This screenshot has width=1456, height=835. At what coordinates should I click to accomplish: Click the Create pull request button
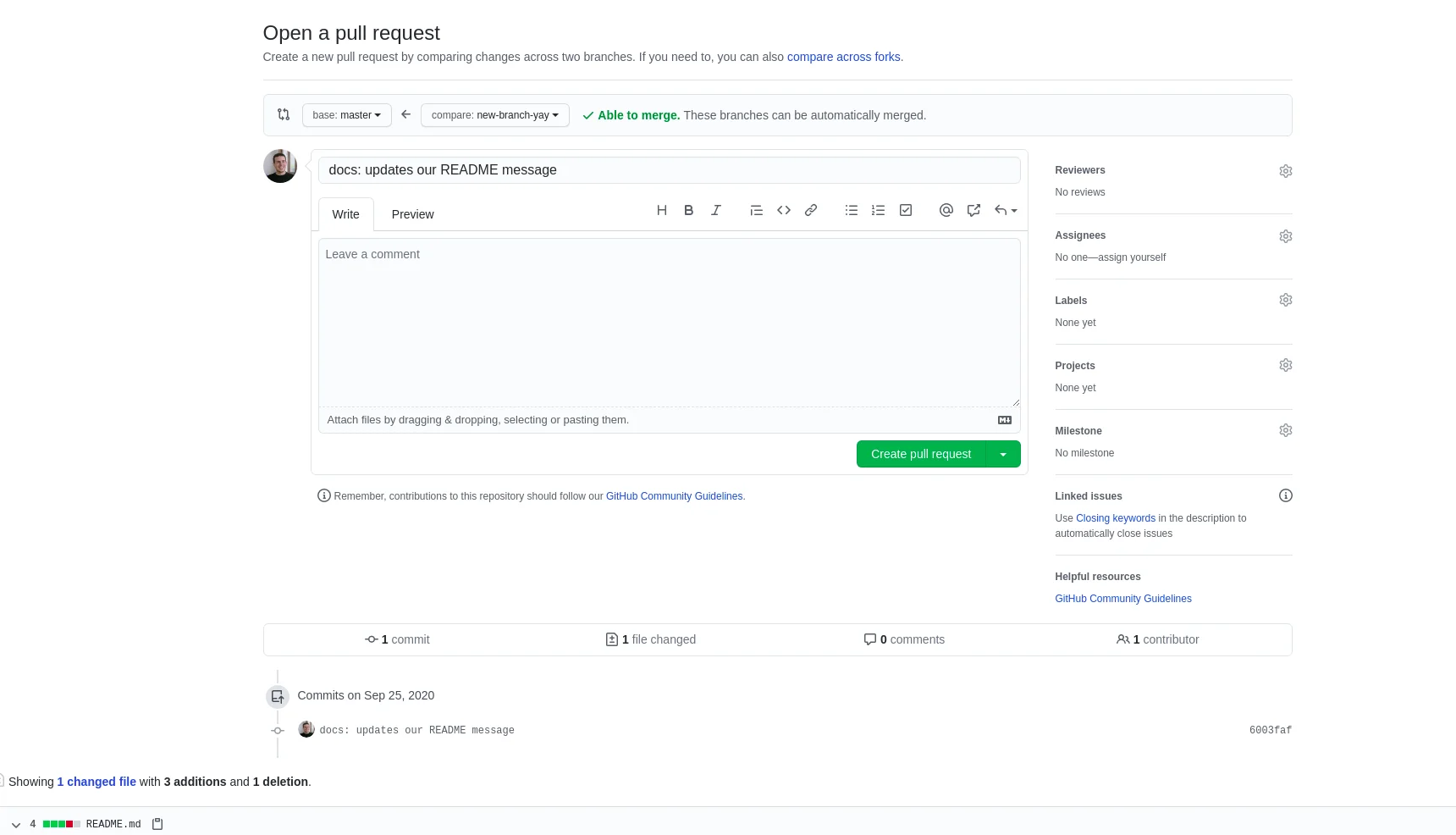920,454
